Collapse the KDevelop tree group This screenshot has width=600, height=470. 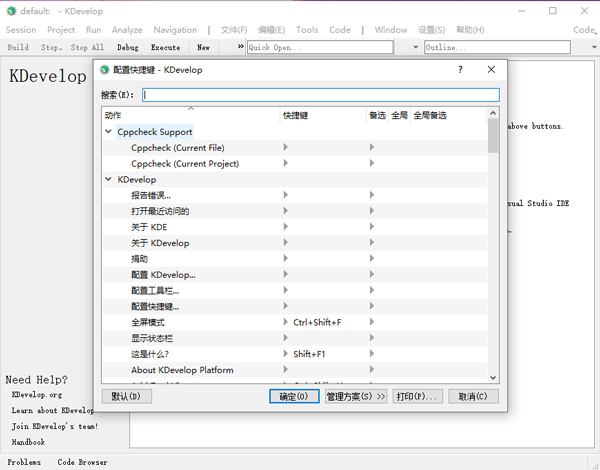[109, 179]
